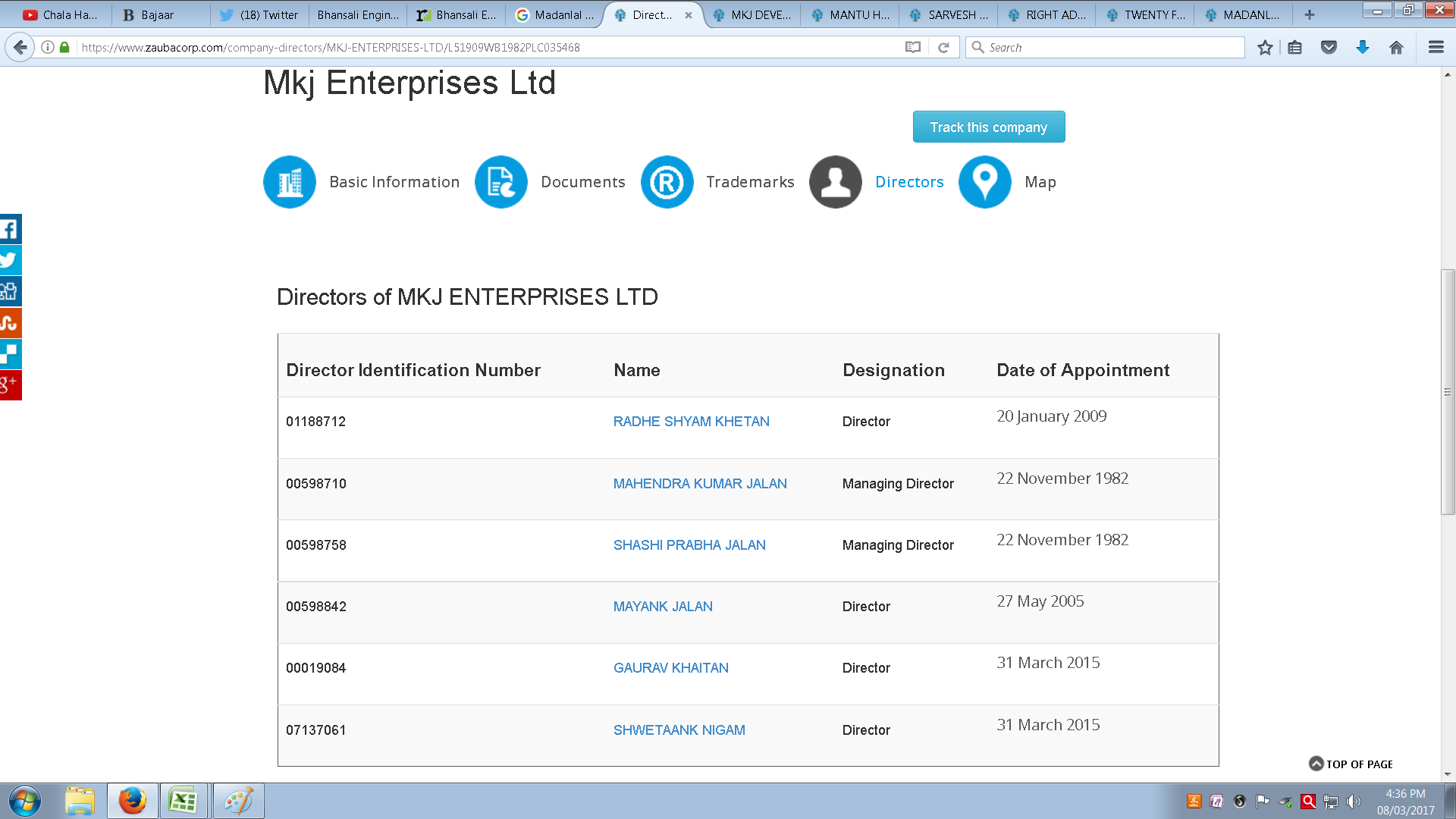1456x819 pixels.
Task: Open Firefox hamburger menu
Action: (1436, 48)
